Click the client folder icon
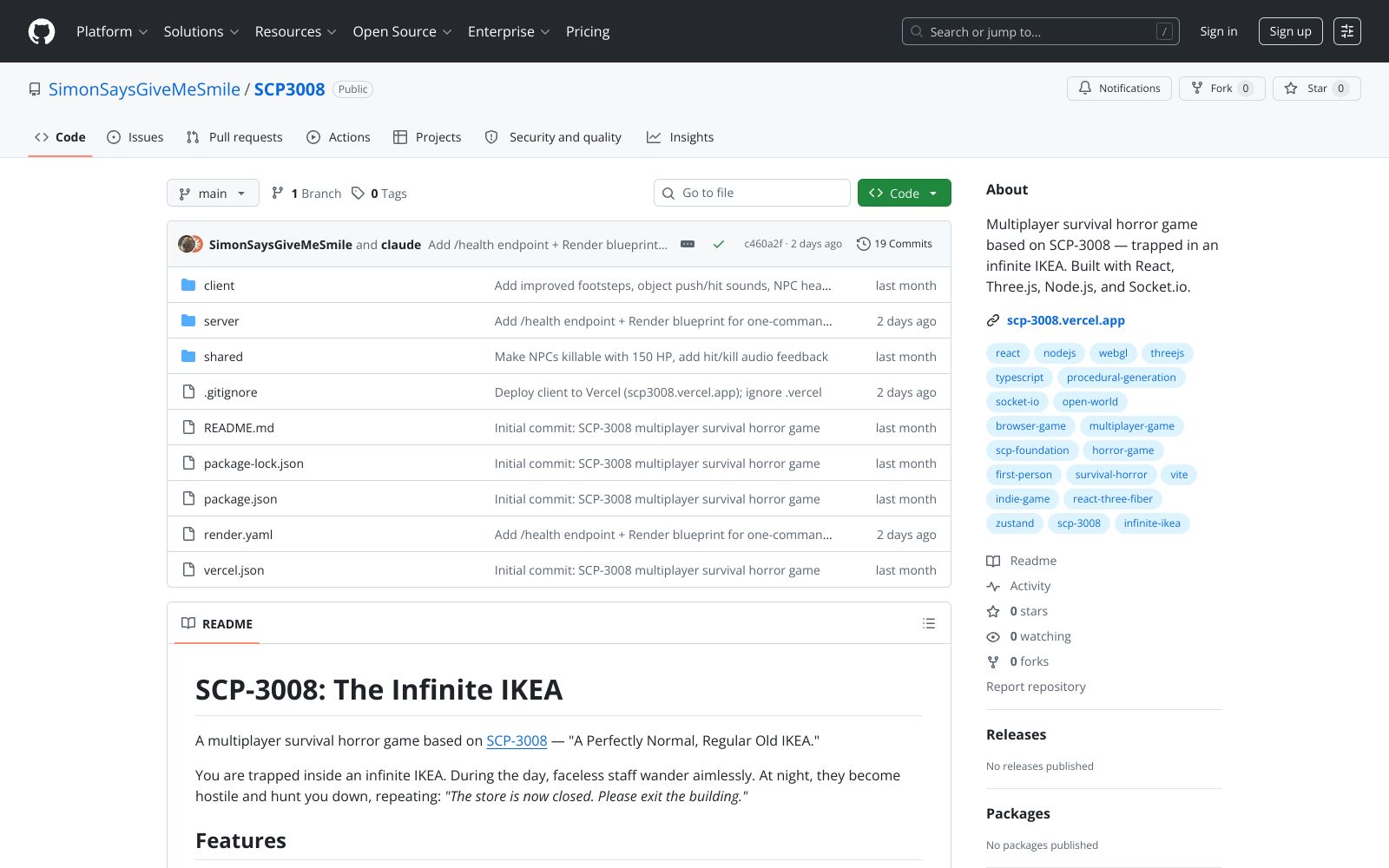Screen dimensions: 1389x868 pyautogui.click(x=188, y=285)
